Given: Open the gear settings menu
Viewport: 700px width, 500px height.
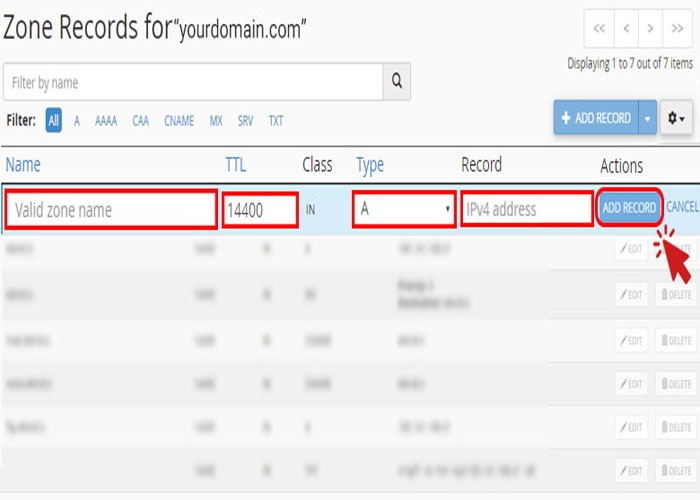Looking at the screenshot, I should pyautogui.click(x=676, y=118).
